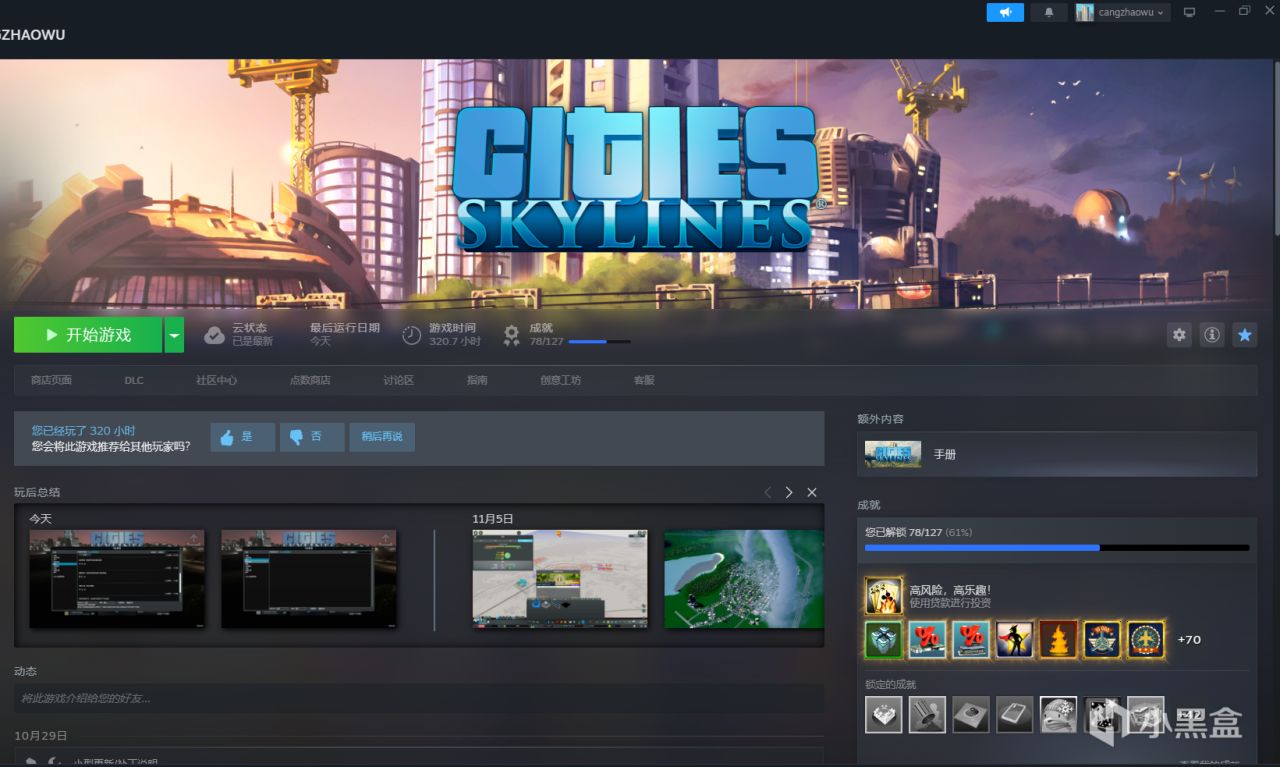Click the 否 thumbs-down button
Image resolution: width=1280 pixels, height=767 pixels.
[312, 437]
